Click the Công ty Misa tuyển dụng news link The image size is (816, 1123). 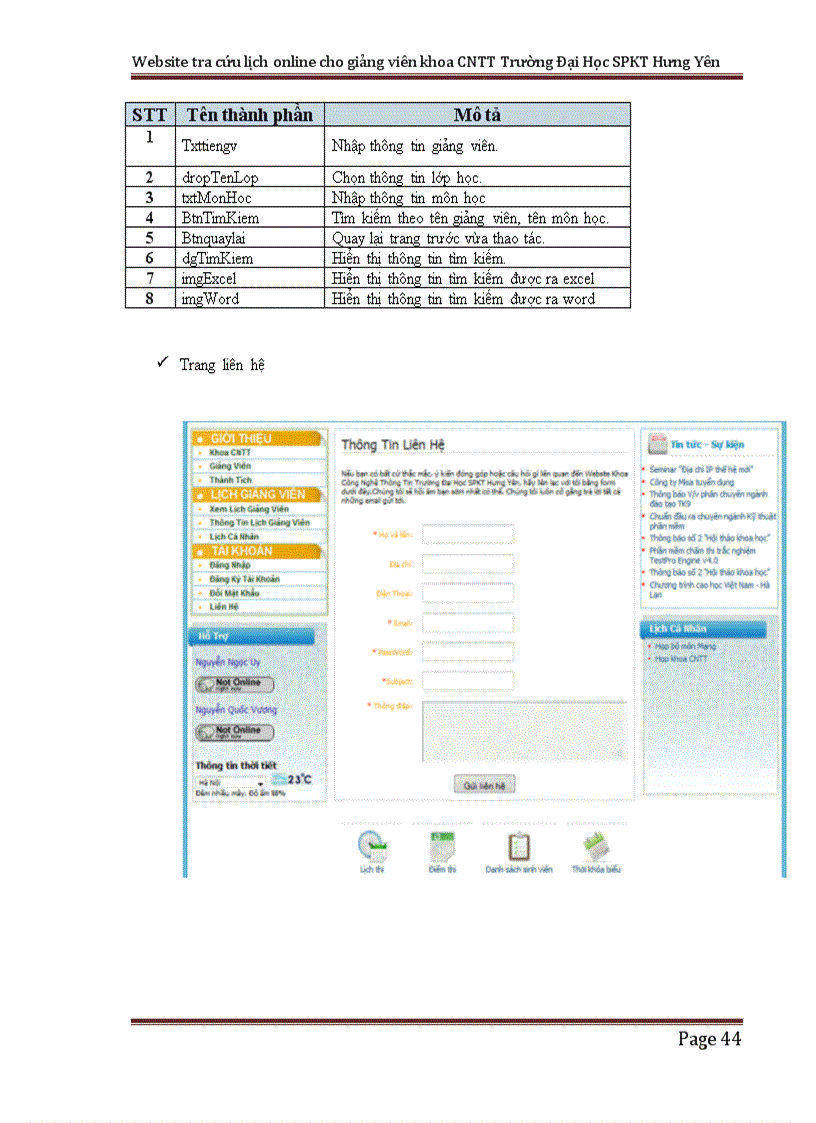[x=692, y=482]
